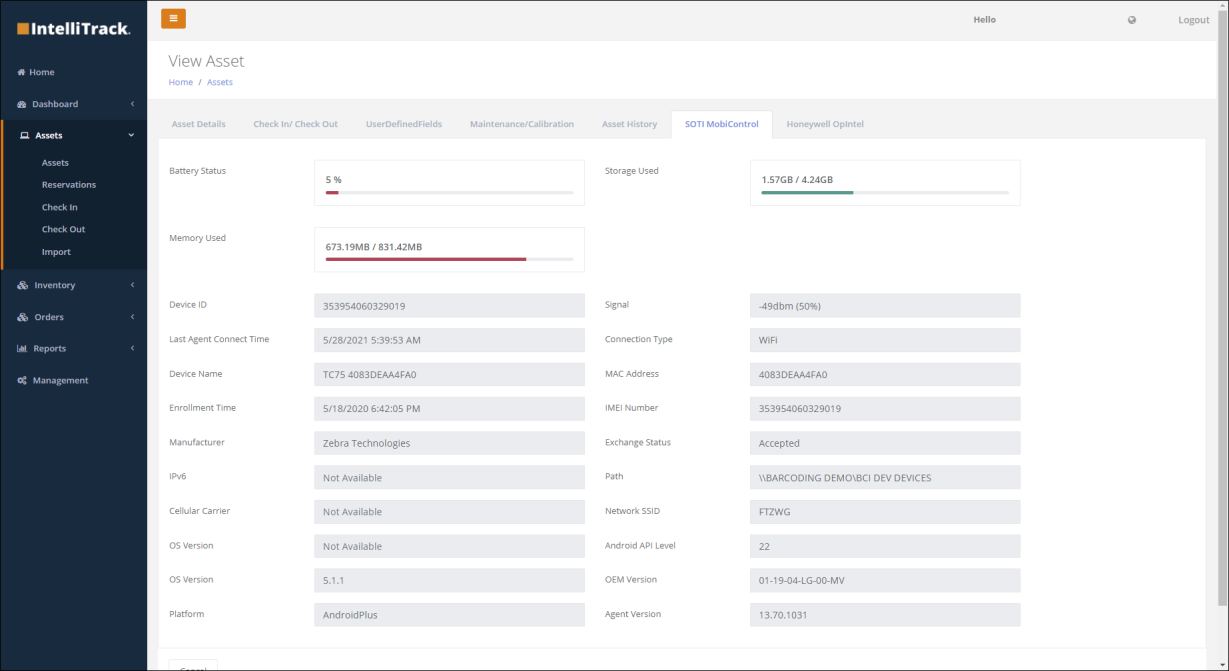Expand the Reports submenu arrow
This screenshot has width=1229, height=671.
coord(132,348)
